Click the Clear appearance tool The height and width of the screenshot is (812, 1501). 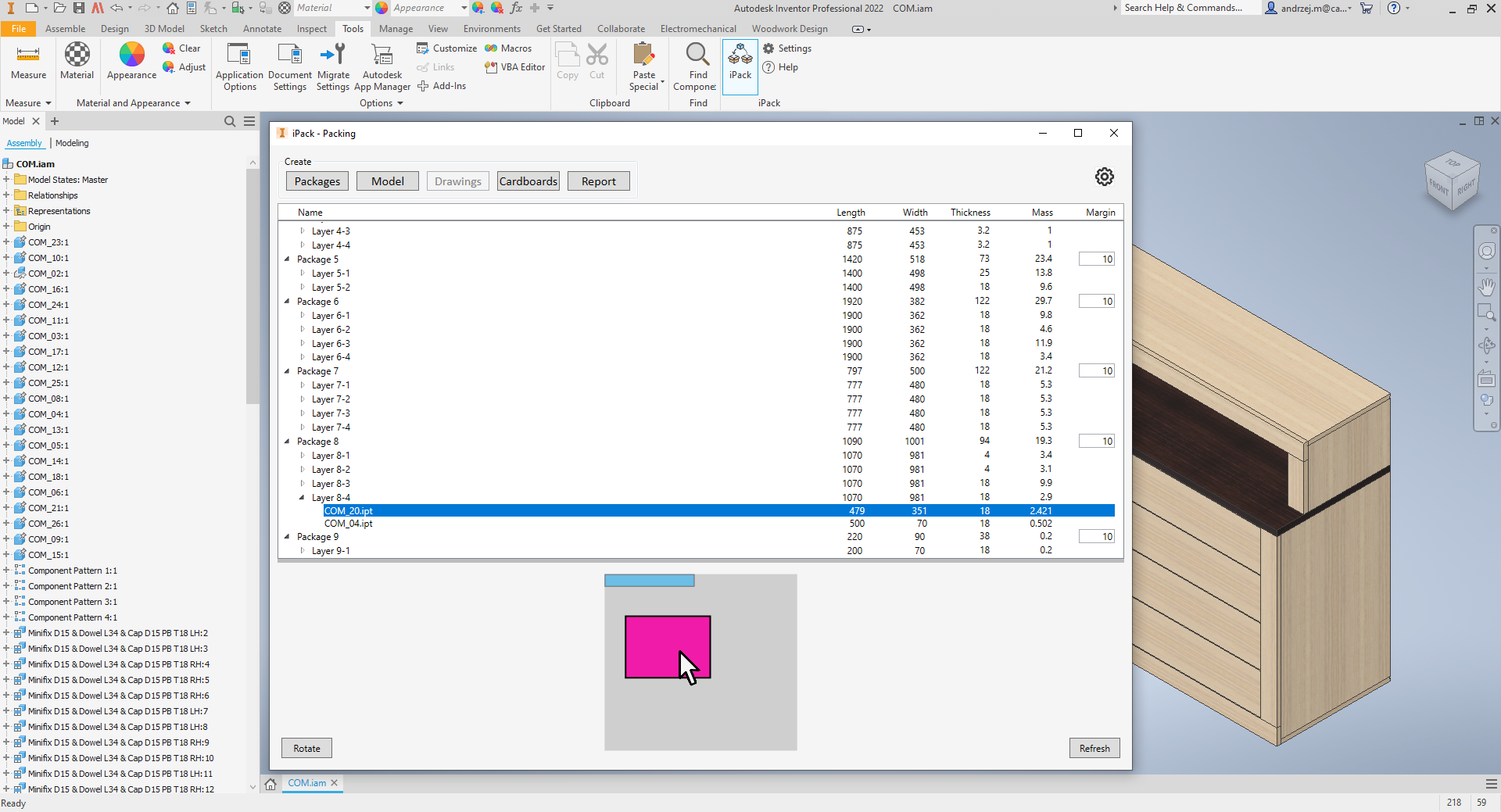(x=181, y=48)
